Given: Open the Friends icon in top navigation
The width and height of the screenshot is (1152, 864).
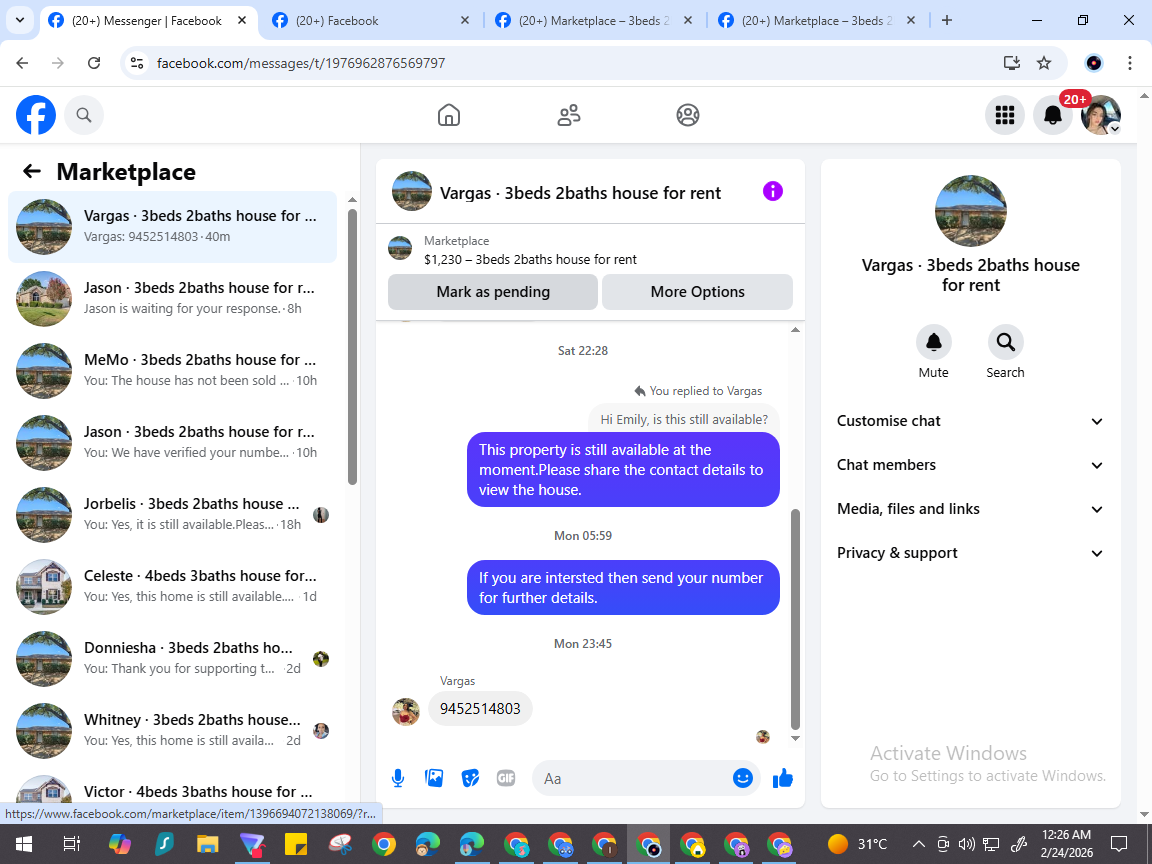Looking at the screenshot, I should pos(569,115).
